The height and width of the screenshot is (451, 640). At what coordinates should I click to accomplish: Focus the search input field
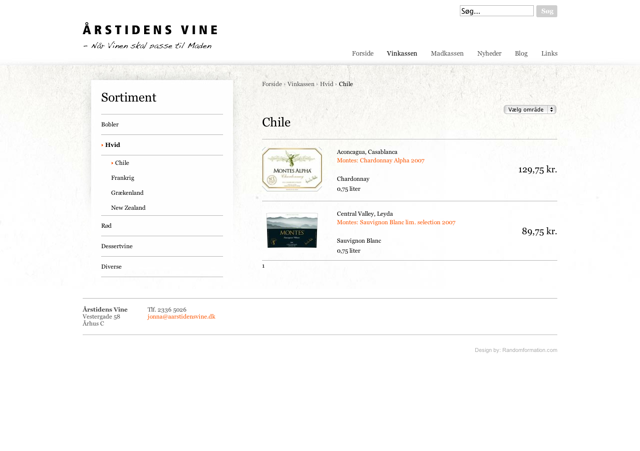496,11
